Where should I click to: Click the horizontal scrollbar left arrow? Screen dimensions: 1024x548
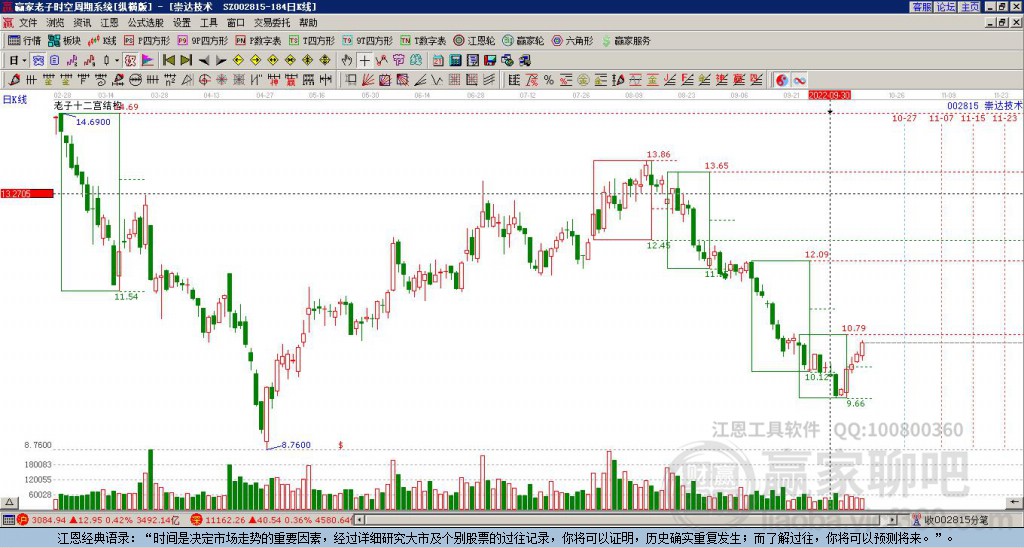(361, 520)
